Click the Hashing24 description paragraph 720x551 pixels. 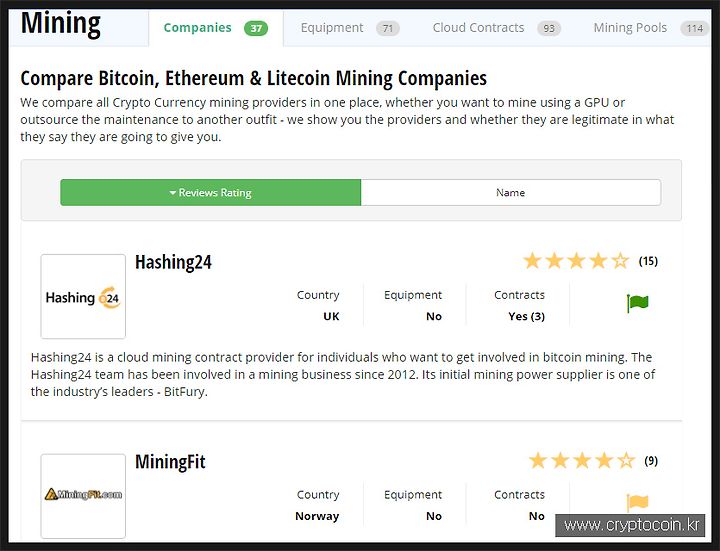pos(343,374)
